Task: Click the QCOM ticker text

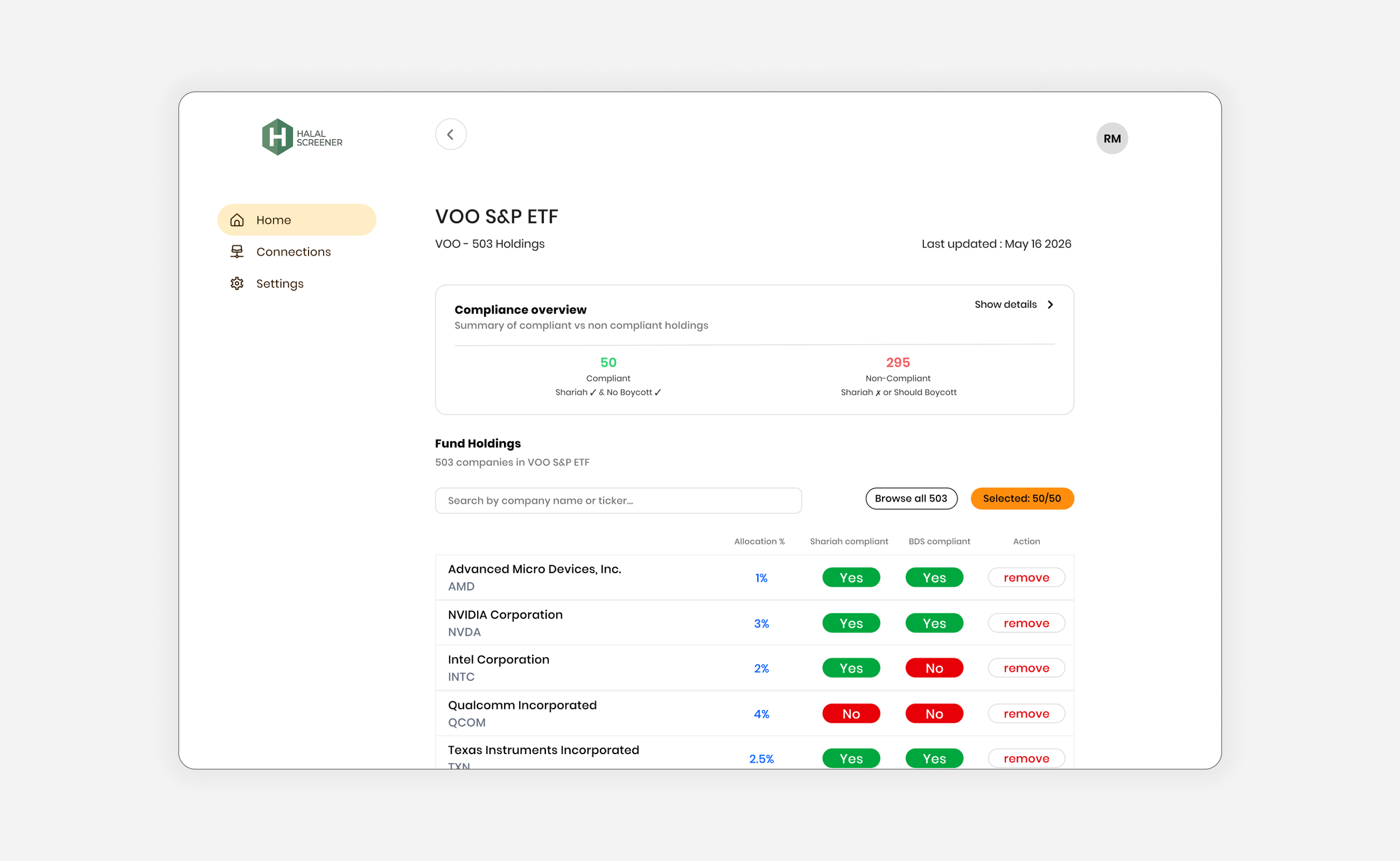Action: 466,723
